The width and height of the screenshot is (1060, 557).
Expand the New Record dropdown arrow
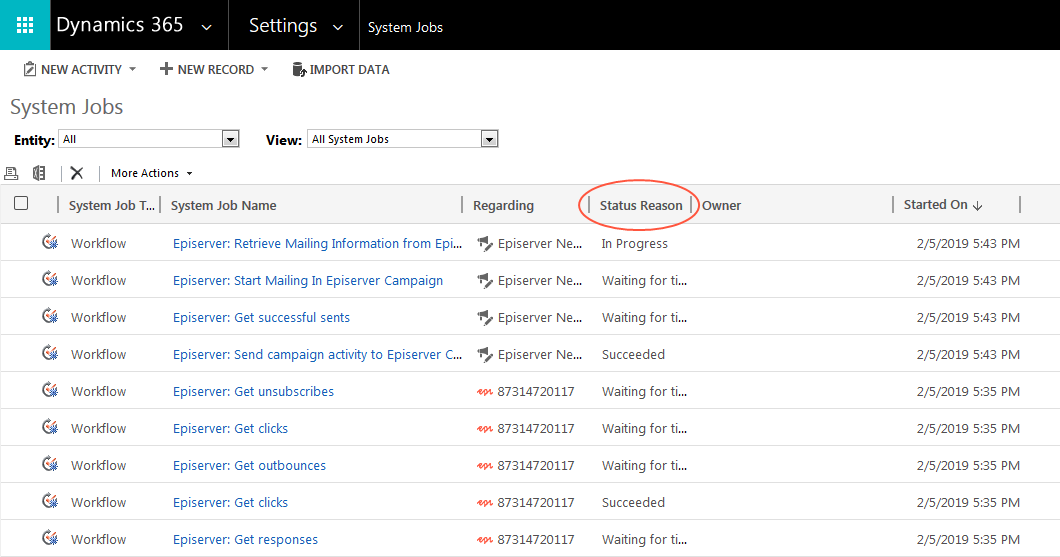[264, 69]
